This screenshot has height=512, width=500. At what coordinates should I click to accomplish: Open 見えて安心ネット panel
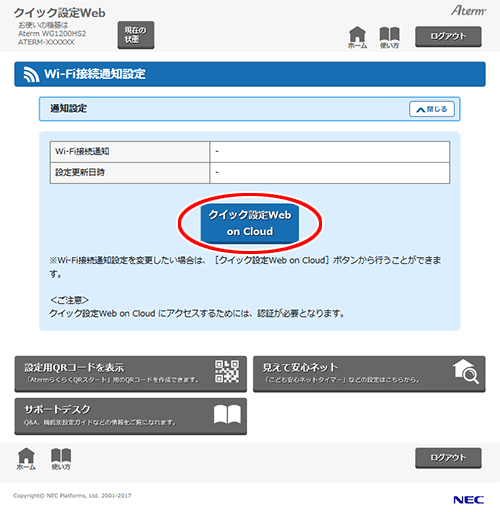[x=369, y=373]
